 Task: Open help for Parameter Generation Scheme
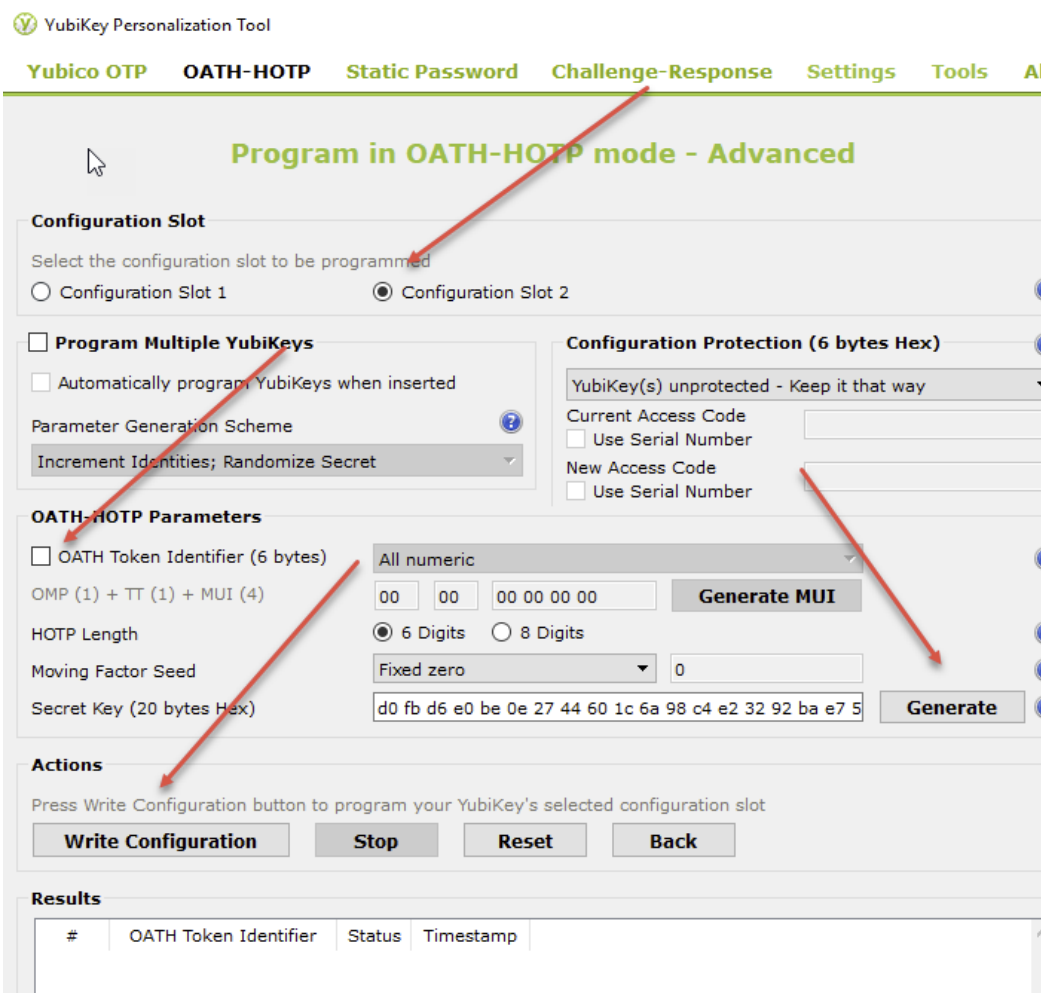tap(511, 422)
